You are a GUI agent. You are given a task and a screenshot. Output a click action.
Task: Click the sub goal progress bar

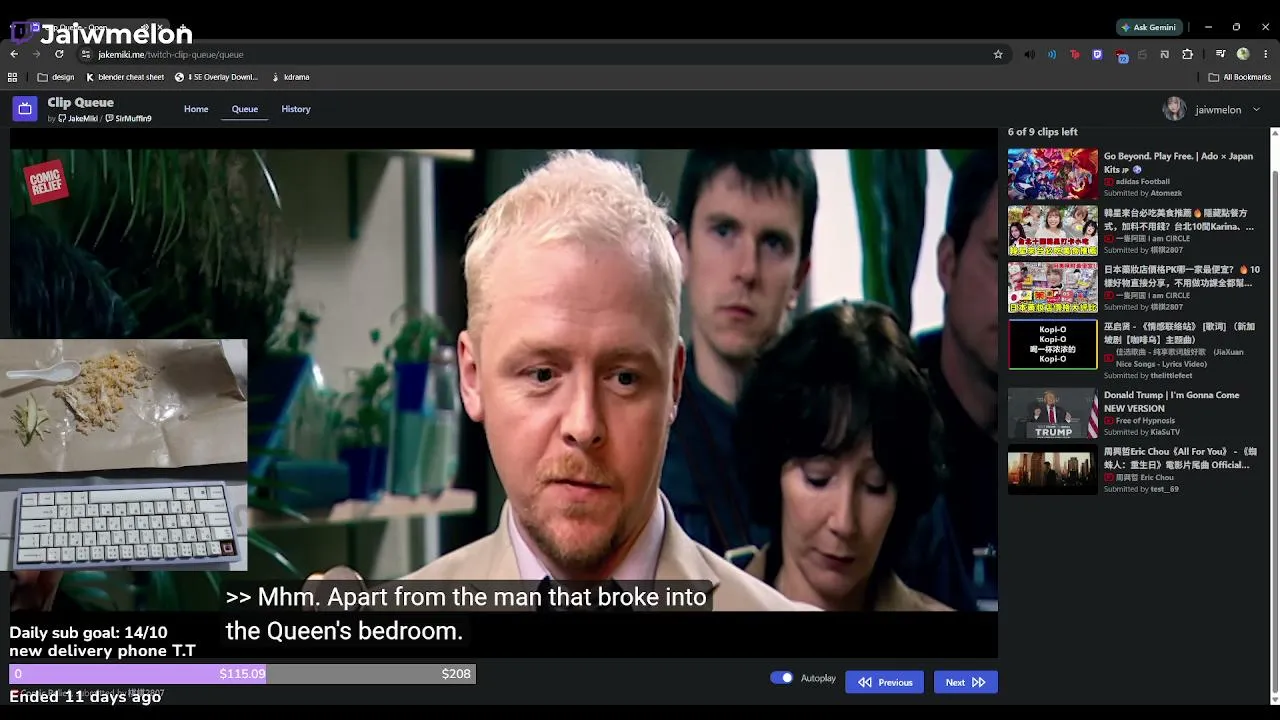[x=243, y=674]
